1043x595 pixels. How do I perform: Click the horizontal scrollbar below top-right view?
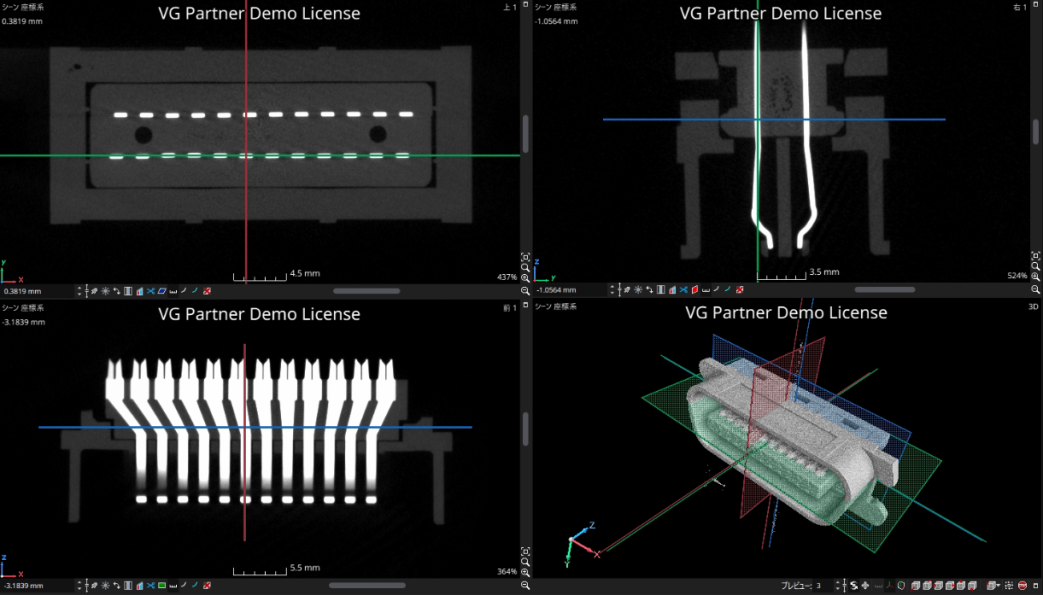click(x=884, y=290)
